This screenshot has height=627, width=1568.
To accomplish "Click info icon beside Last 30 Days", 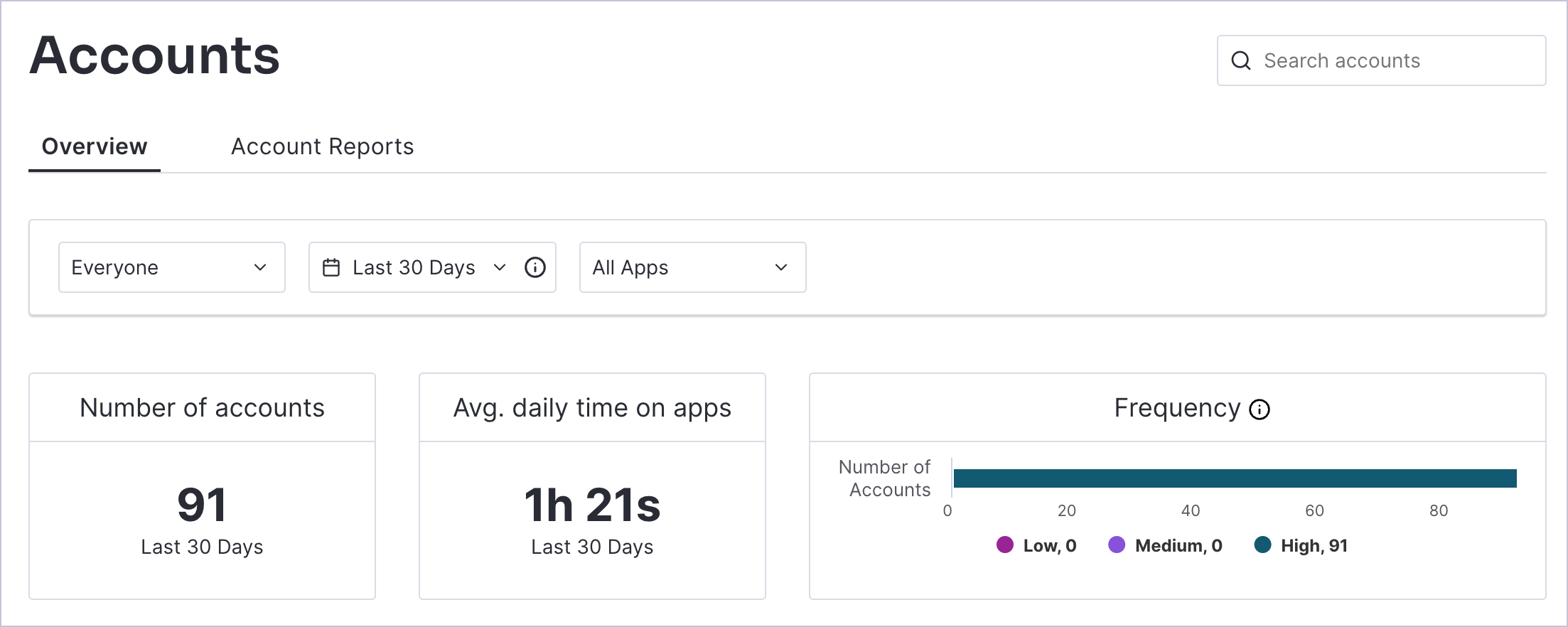I will pyautogui.click(x=535, y=267).
